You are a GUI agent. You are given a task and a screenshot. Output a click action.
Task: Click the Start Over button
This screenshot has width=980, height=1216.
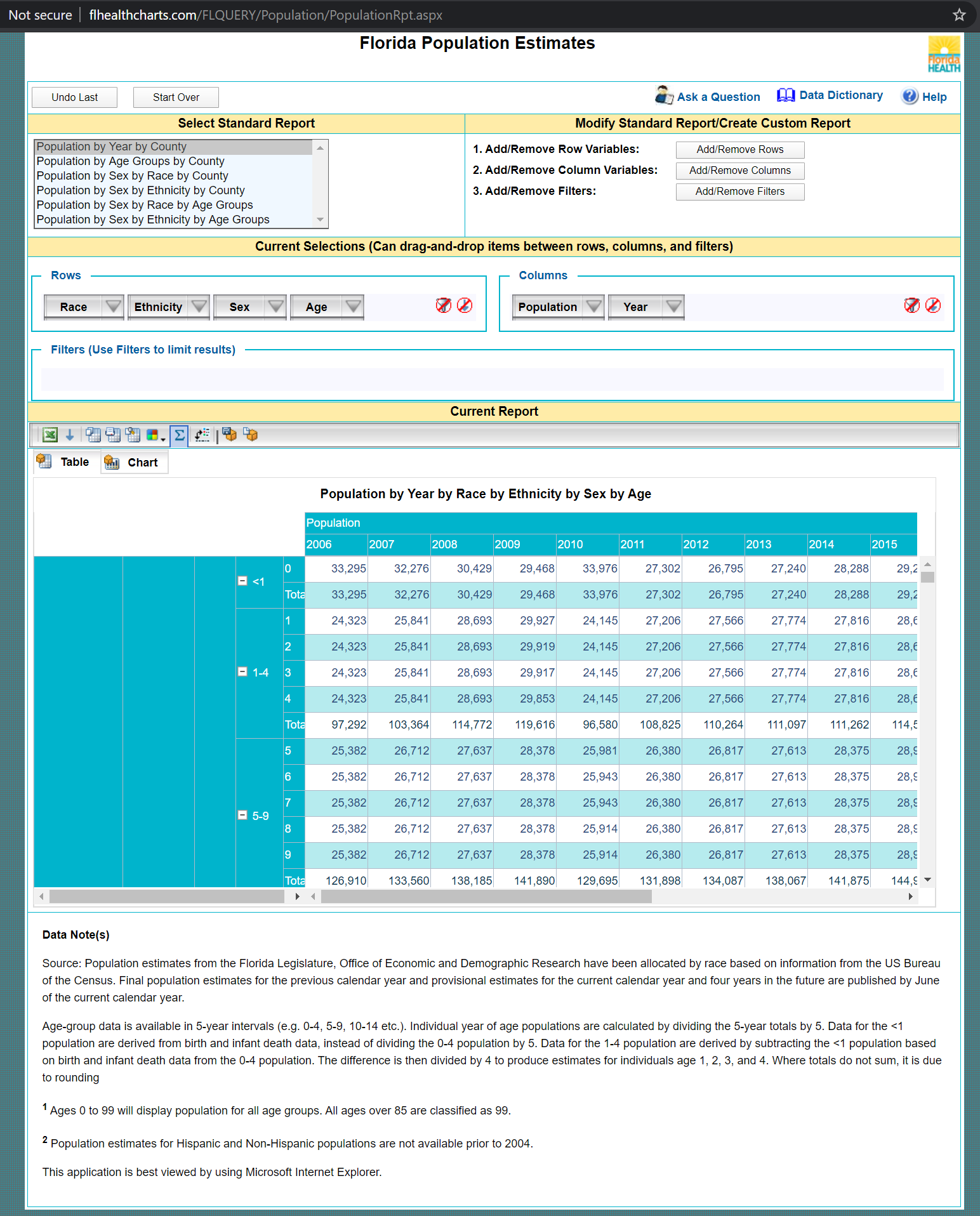pos(176,97)
